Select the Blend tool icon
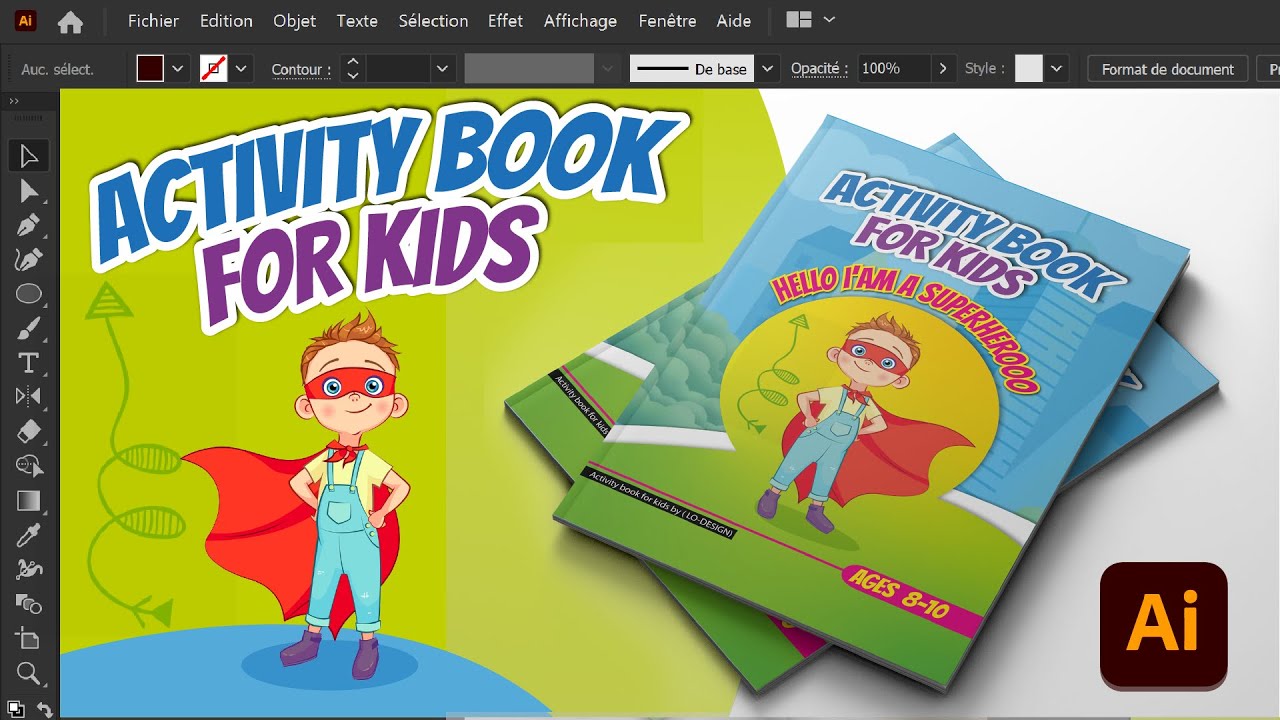This screenshot has width=1280, height=720. tap(28, 604)
